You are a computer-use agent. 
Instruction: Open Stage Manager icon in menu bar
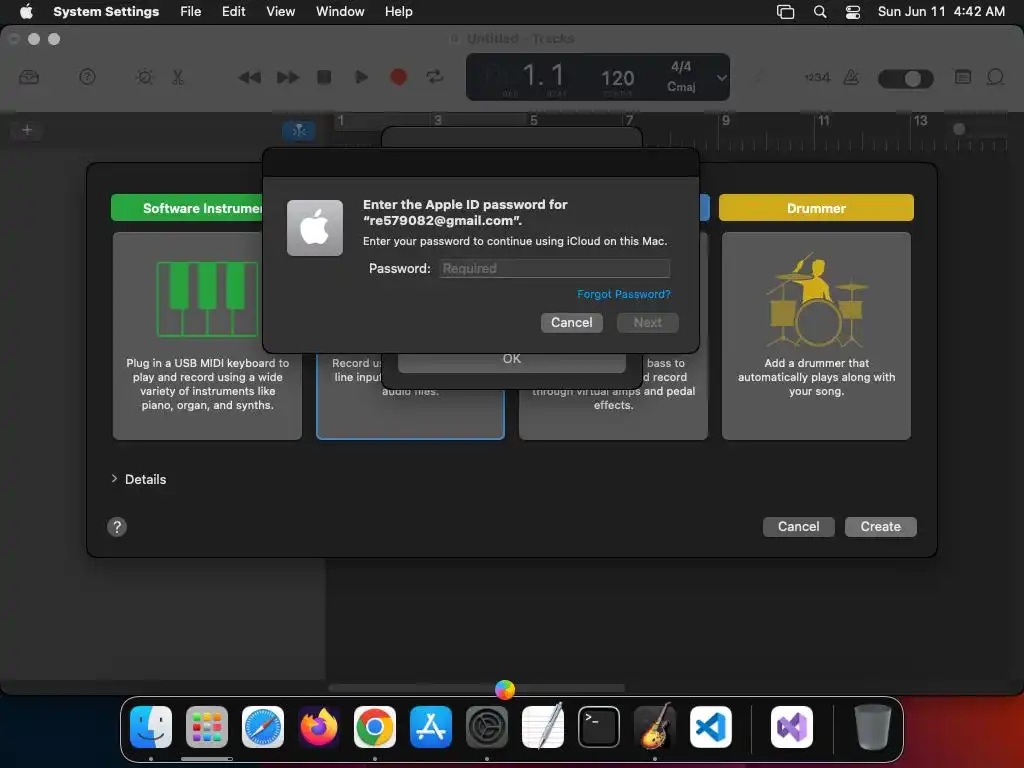click(785, 12)
